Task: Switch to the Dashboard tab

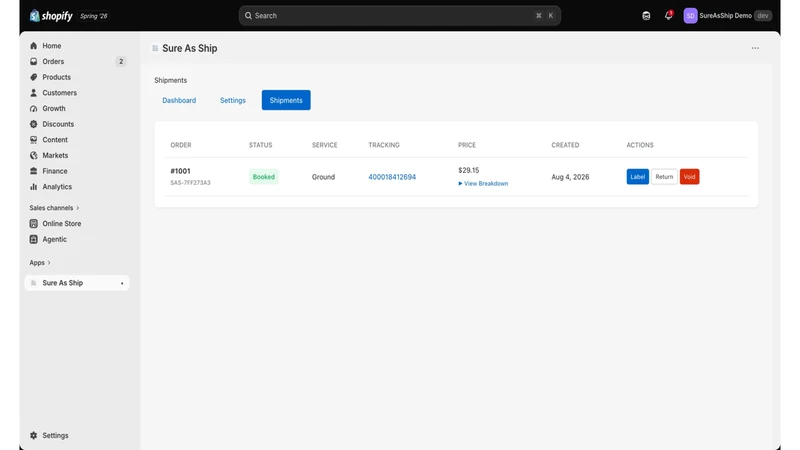Action: click(179, 101)
